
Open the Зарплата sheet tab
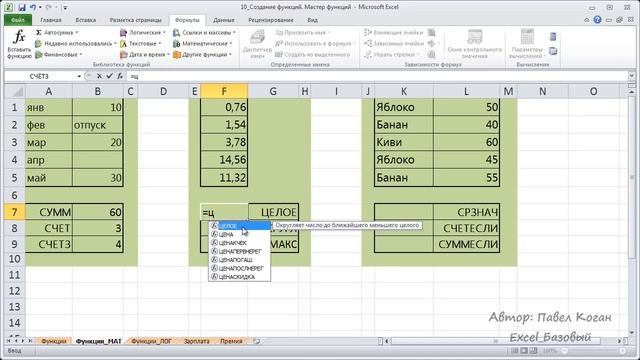tap(196, 341)
